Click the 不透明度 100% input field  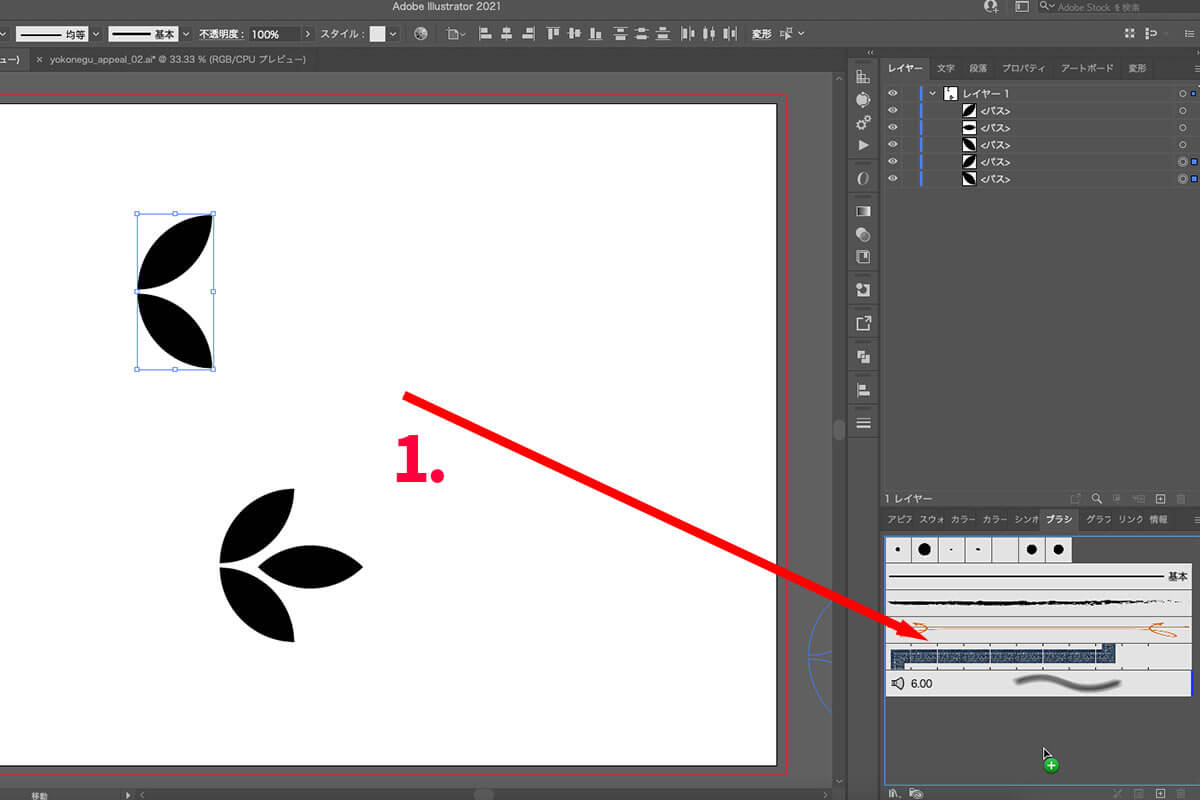click(x=274, y=34)
